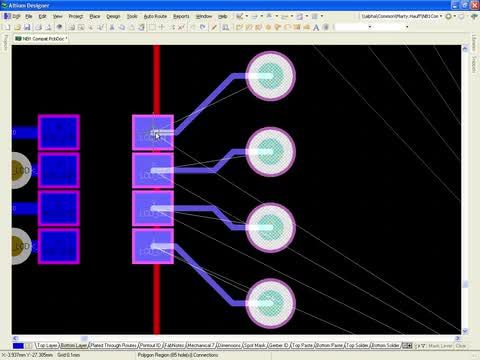Click the DXP system menu icon
The width and height of the screenshot is (480, 360).
11,16
